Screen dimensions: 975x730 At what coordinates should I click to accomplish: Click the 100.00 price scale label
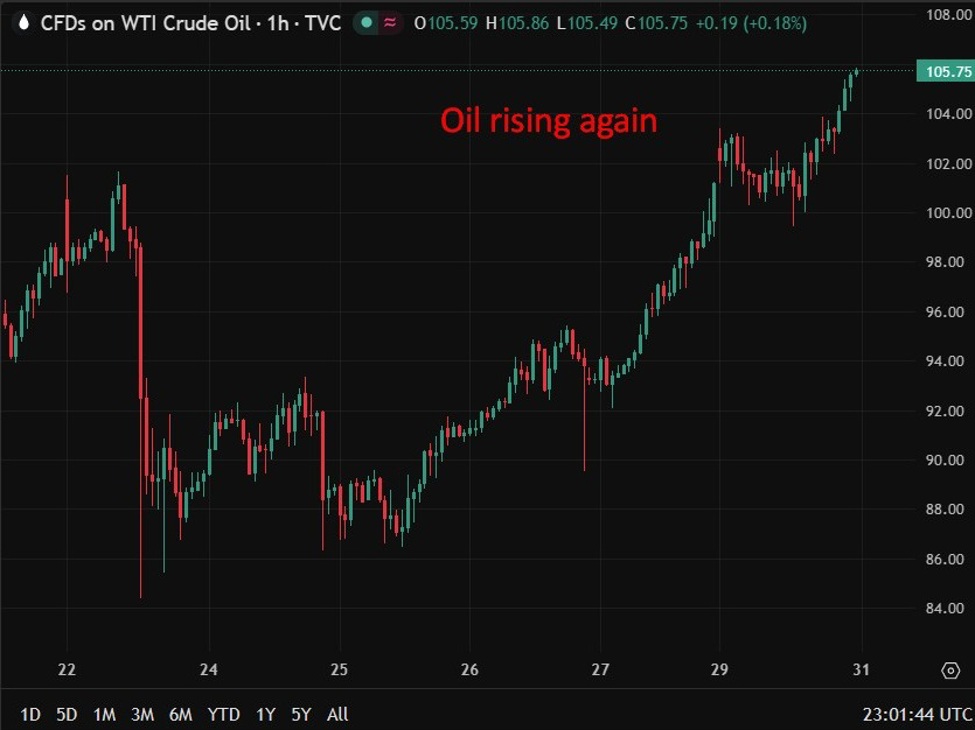pos(945,212)
